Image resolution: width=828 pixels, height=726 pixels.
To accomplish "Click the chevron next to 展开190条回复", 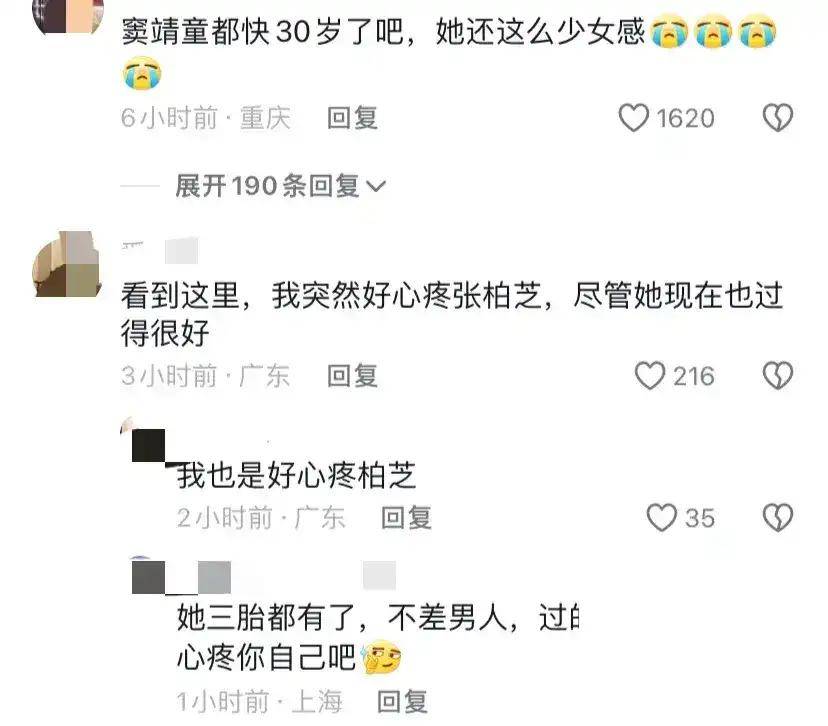I will click(376, 186).
